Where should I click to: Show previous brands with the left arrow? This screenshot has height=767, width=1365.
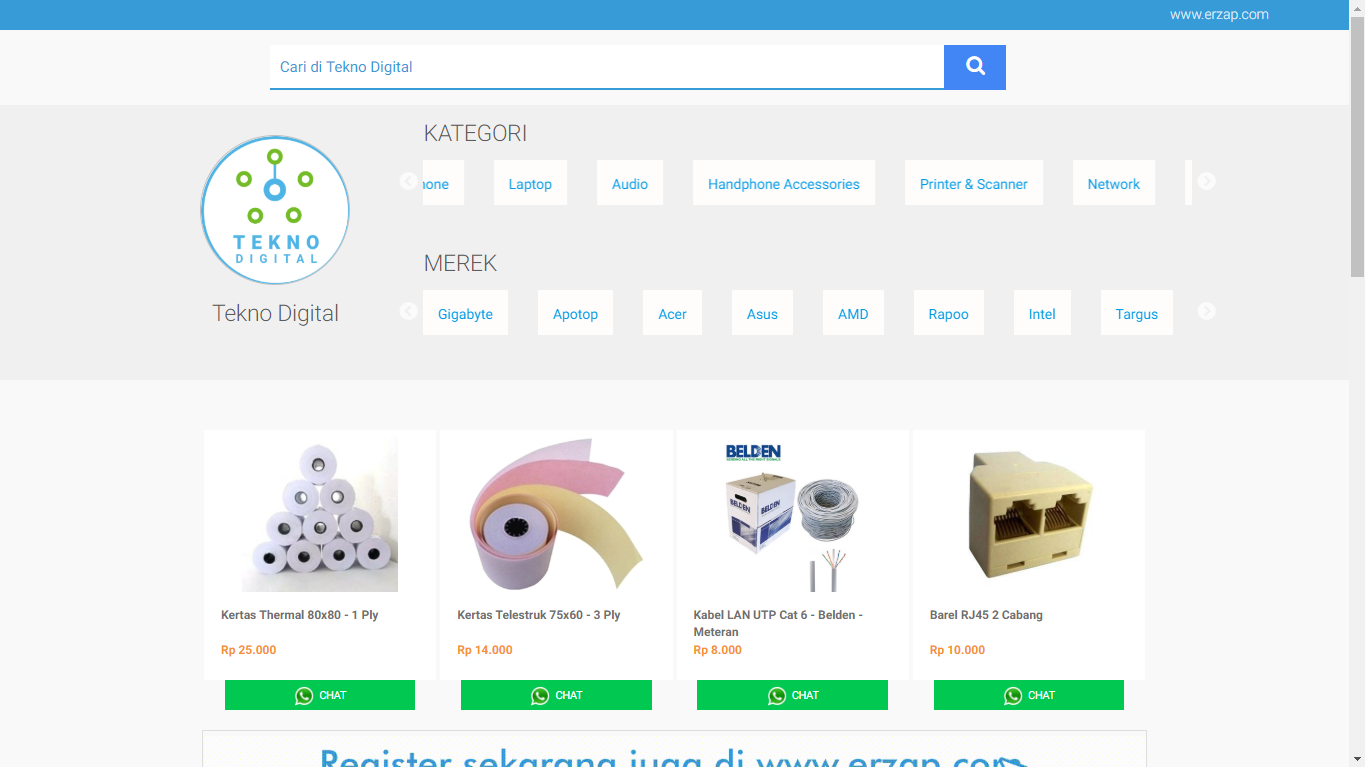(x=408, y=311)
